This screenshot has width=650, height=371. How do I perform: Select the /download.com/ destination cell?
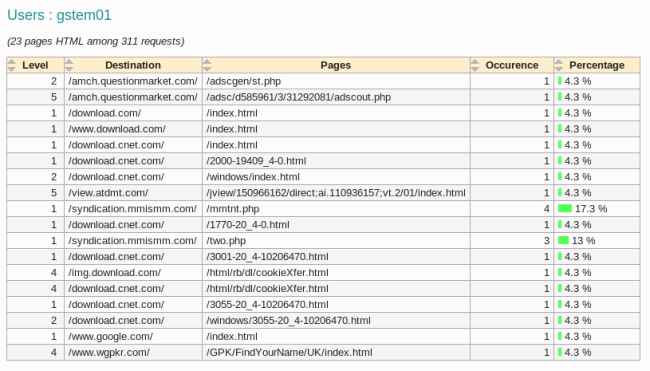point(133,113)
